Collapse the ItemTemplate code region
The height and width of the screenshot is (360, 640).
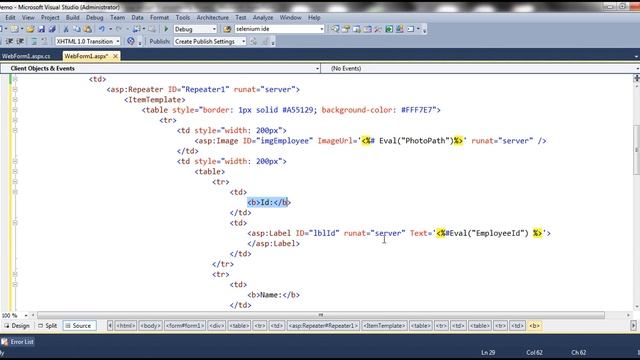[x=15, y=100]
